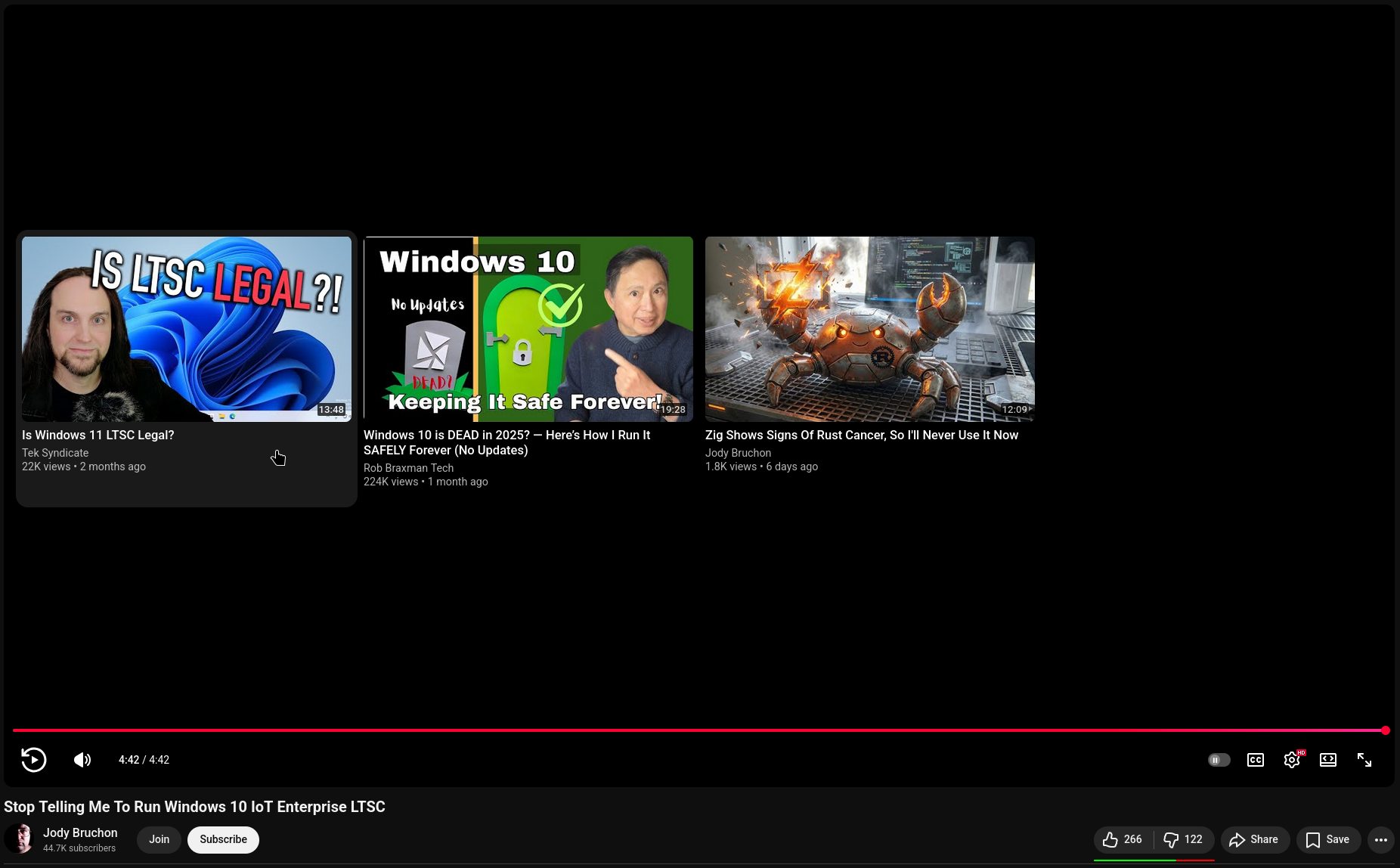Open the 'Is LTSC Legal?!' video thumbnail
1400x868 pixels.
click(187, 329)
